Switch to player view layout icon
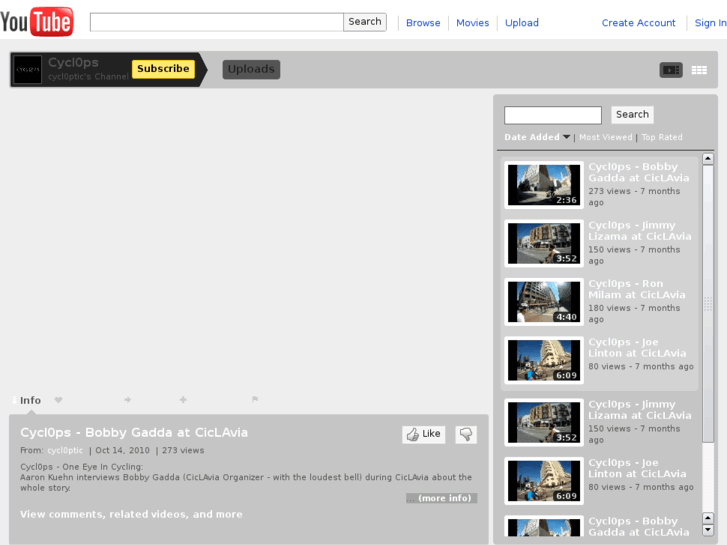 click(671, 70)
